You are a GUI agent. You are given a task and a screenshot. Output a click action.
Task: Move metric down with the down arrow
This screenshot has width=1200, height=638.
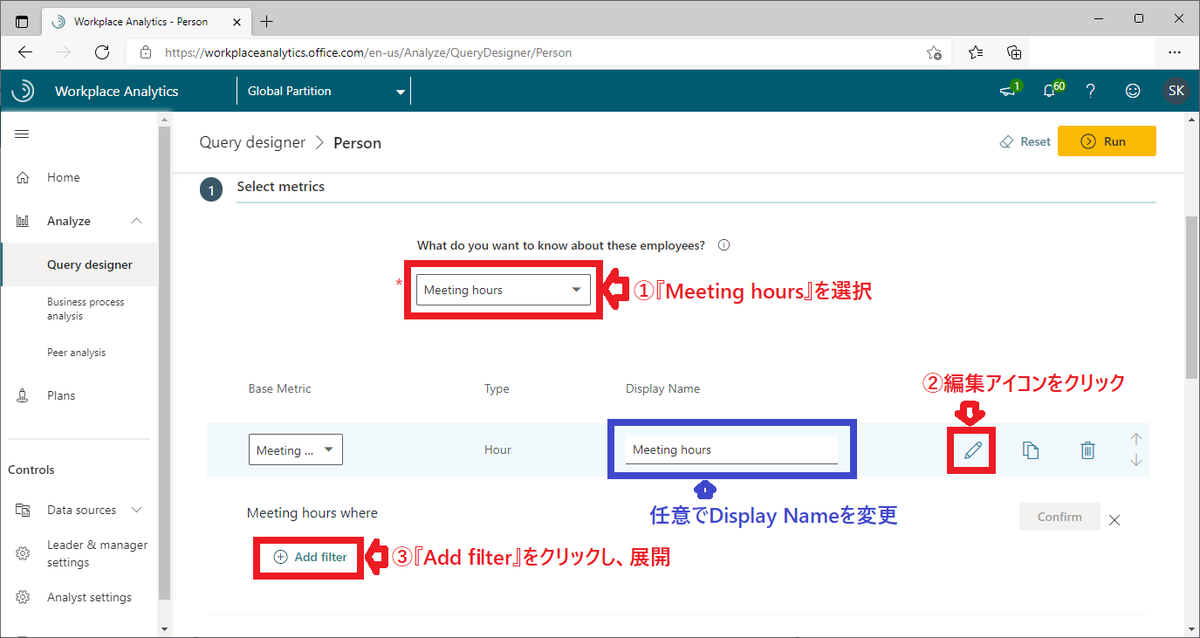1136,460
